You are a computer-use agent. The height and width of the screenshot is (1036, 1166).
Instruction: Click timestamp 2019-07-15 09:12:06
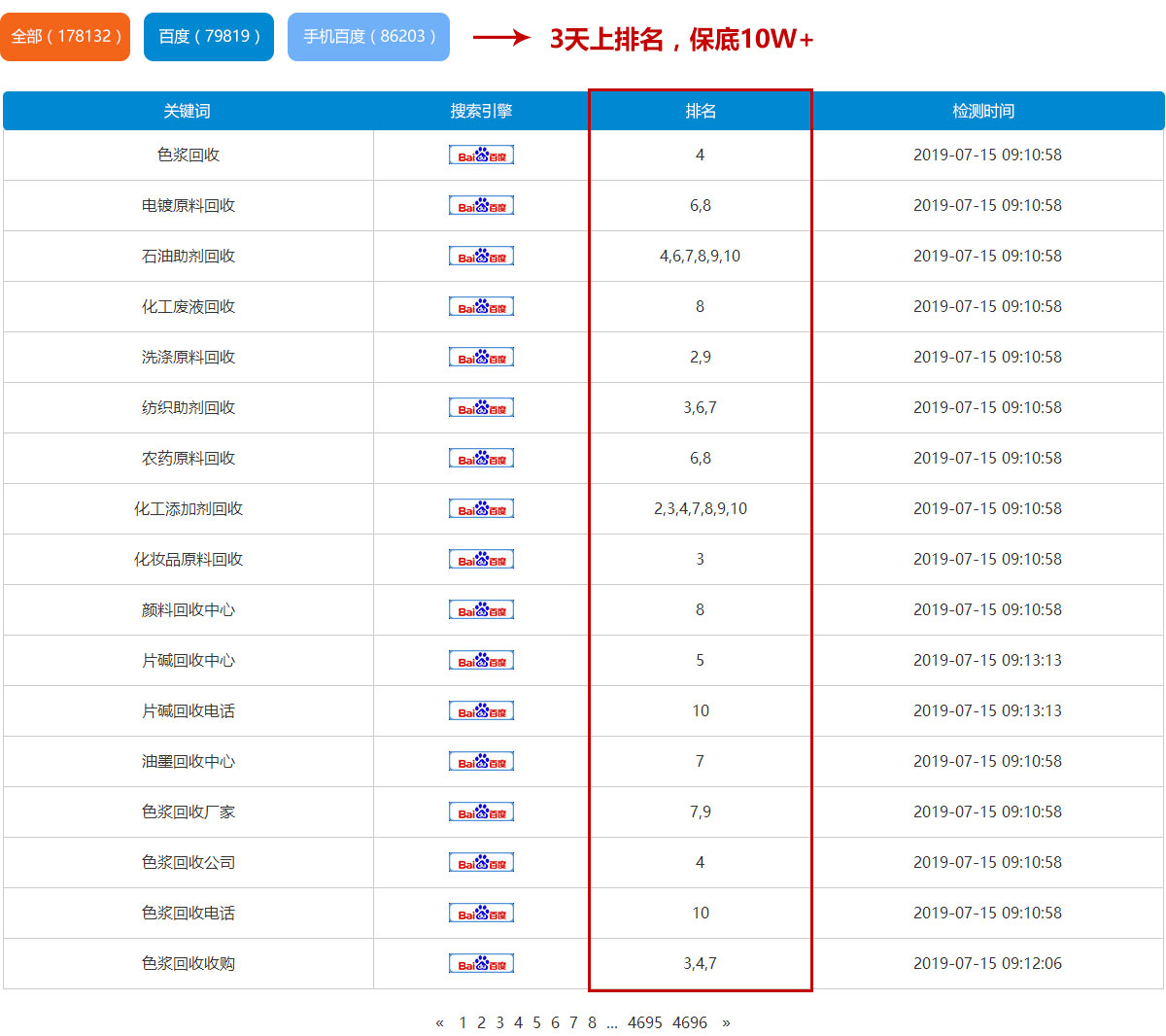click(x=987, y=963)
